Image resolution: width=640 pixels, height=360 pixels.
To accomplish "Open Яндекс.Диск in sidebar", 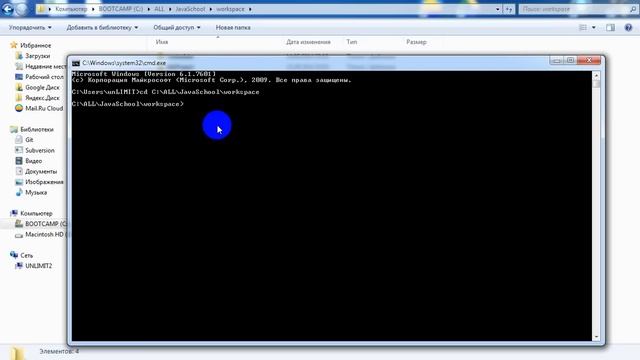I will coord(37,98).
